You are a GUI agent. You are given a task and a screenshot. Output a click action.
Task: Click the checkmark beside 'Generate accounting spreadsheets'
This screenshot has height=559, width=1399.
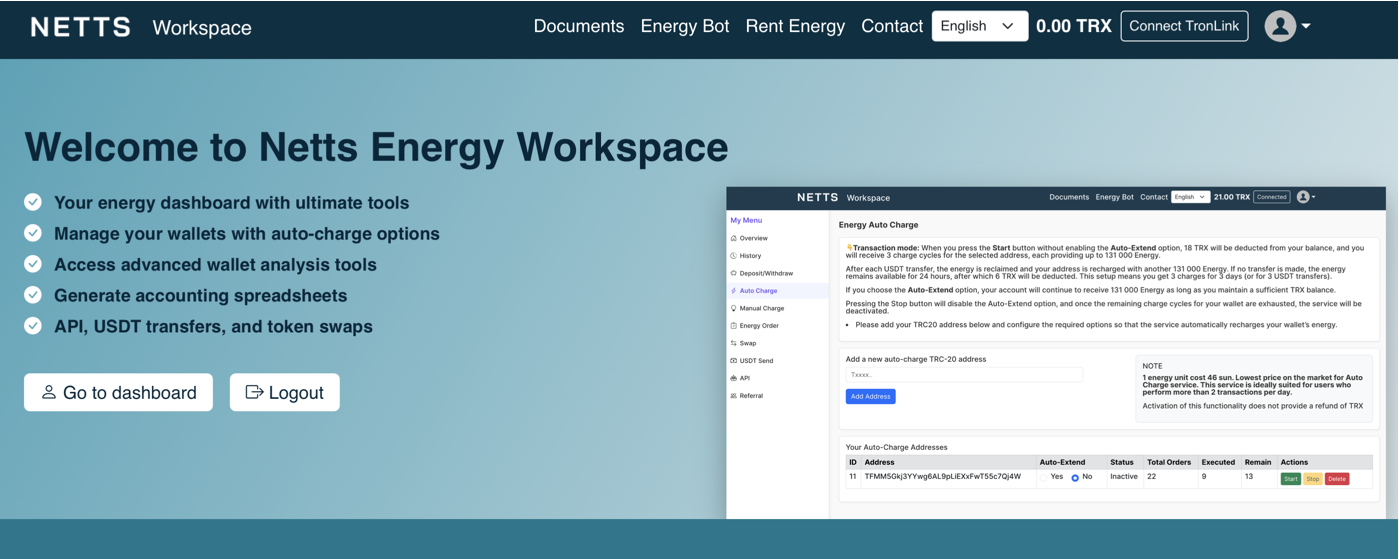[x=33, y=295]
